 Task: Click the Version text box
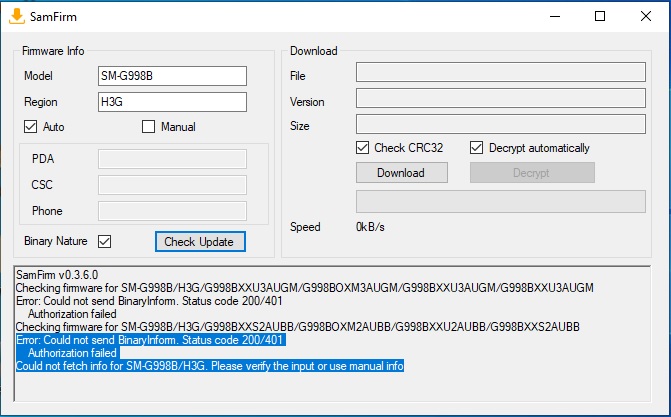(501, 98)
